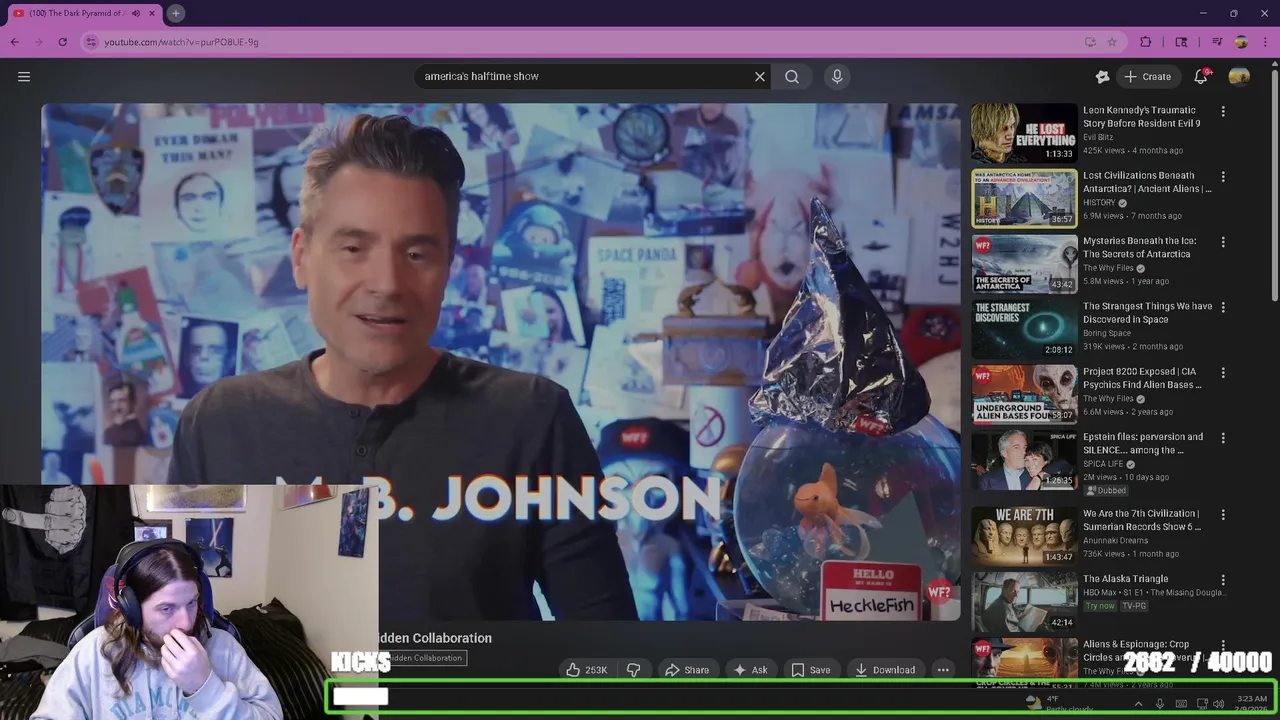Open the Anunnaki Dreams channel name

click(x=1115, y=540)
